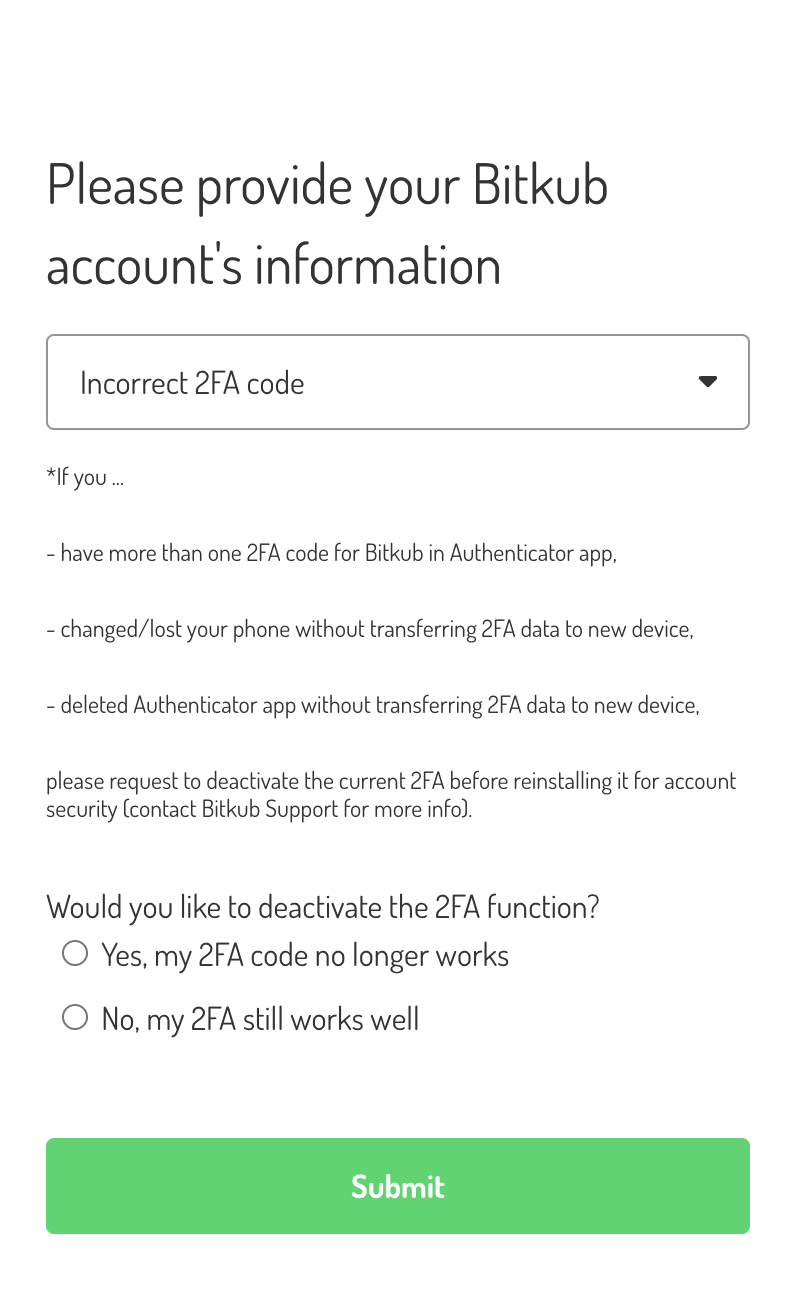Expand the 'Incorrect 2FA code' selector

(397, 381)
